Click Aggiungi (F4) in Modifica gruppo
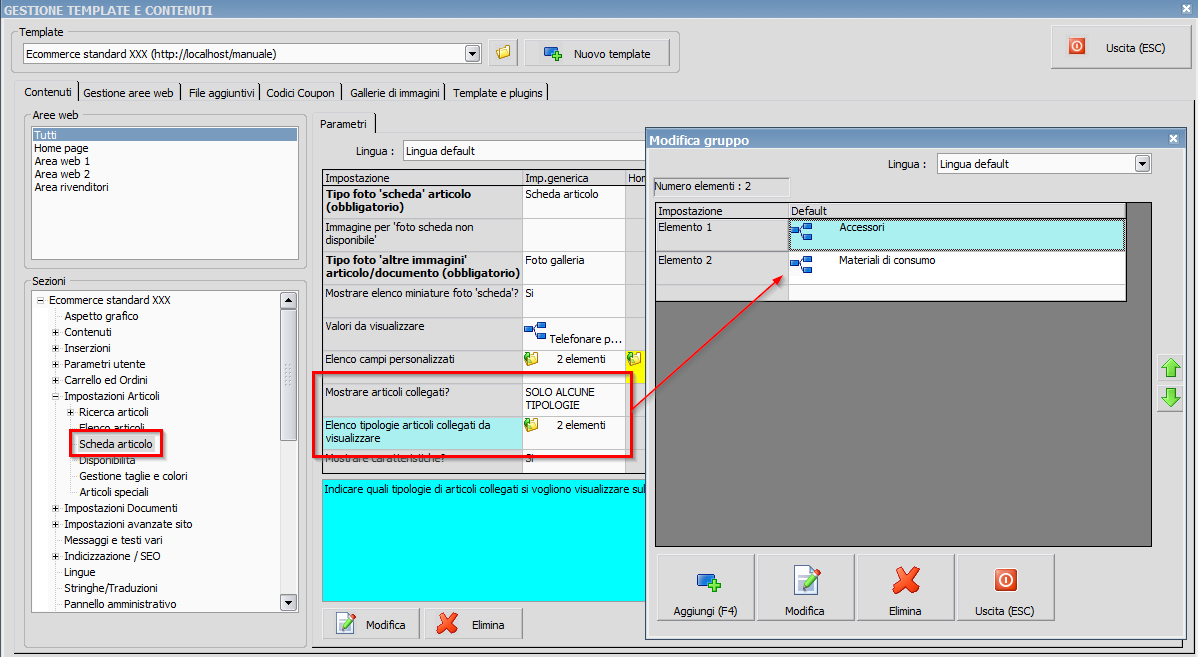The image size is (1198, 657). tap(705, 587)
